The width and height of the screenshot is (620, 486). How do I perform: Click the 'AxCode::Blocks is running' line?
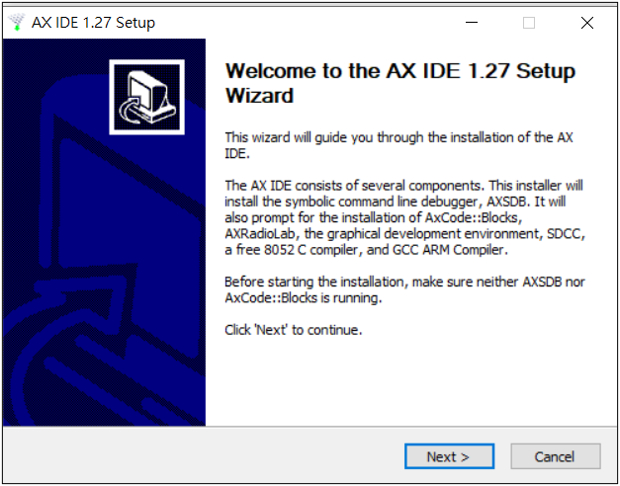pos(303,298)
